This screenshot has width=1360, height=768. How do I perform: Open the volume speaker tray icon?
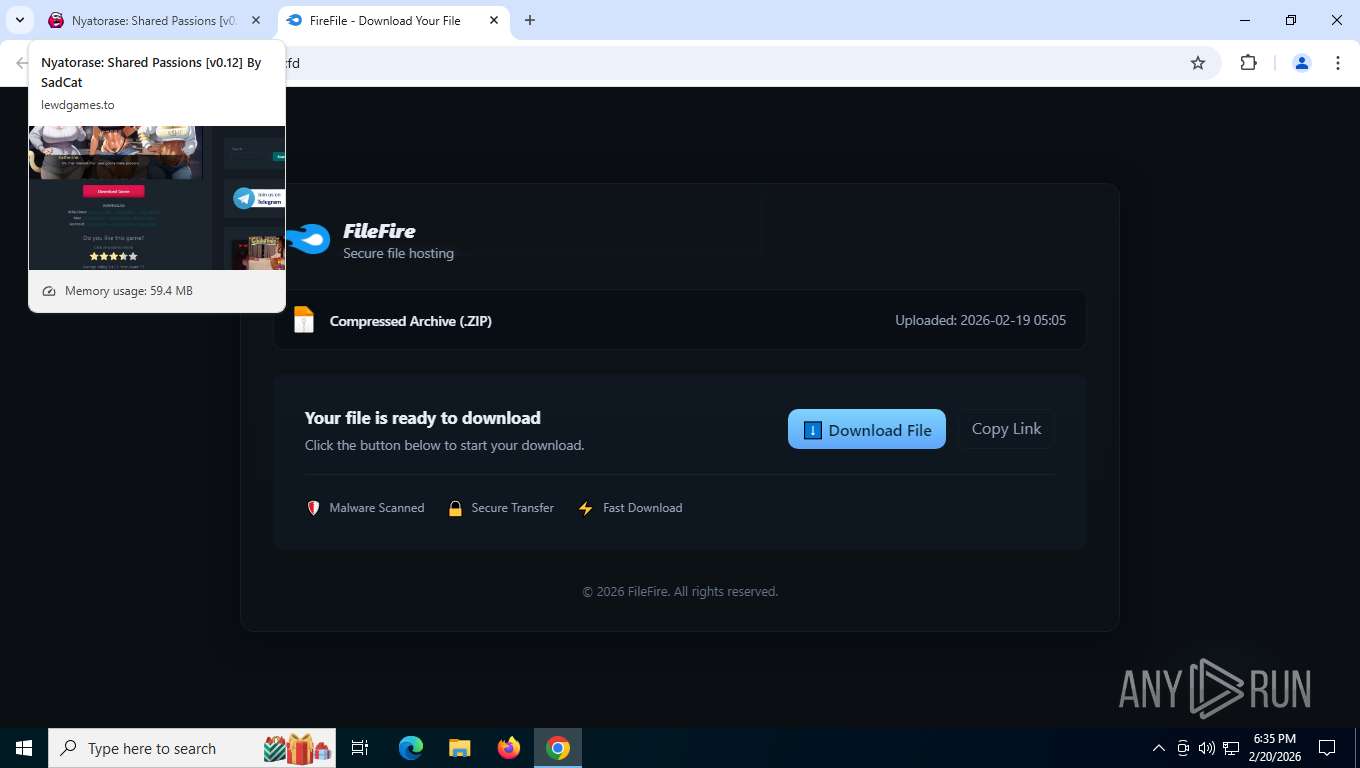pyautogui.click(x=1207, y=748)
